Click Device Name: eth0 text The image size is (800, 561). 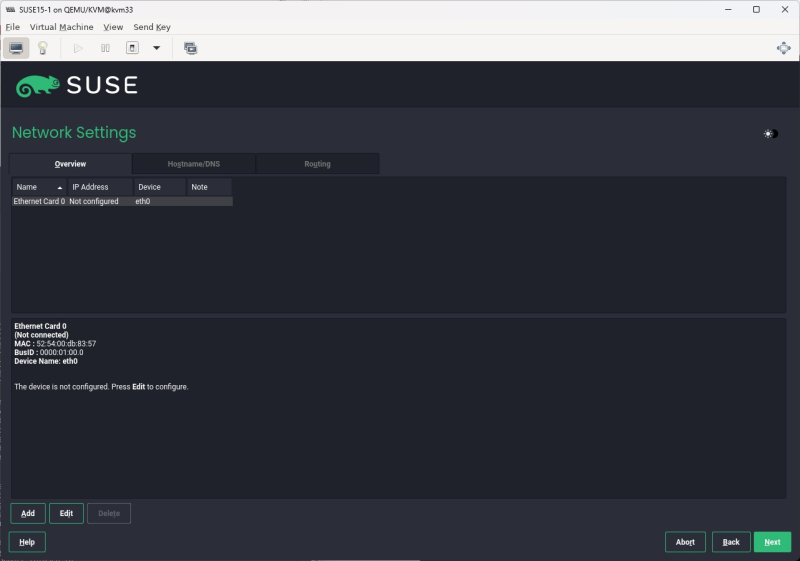[46, 361]
